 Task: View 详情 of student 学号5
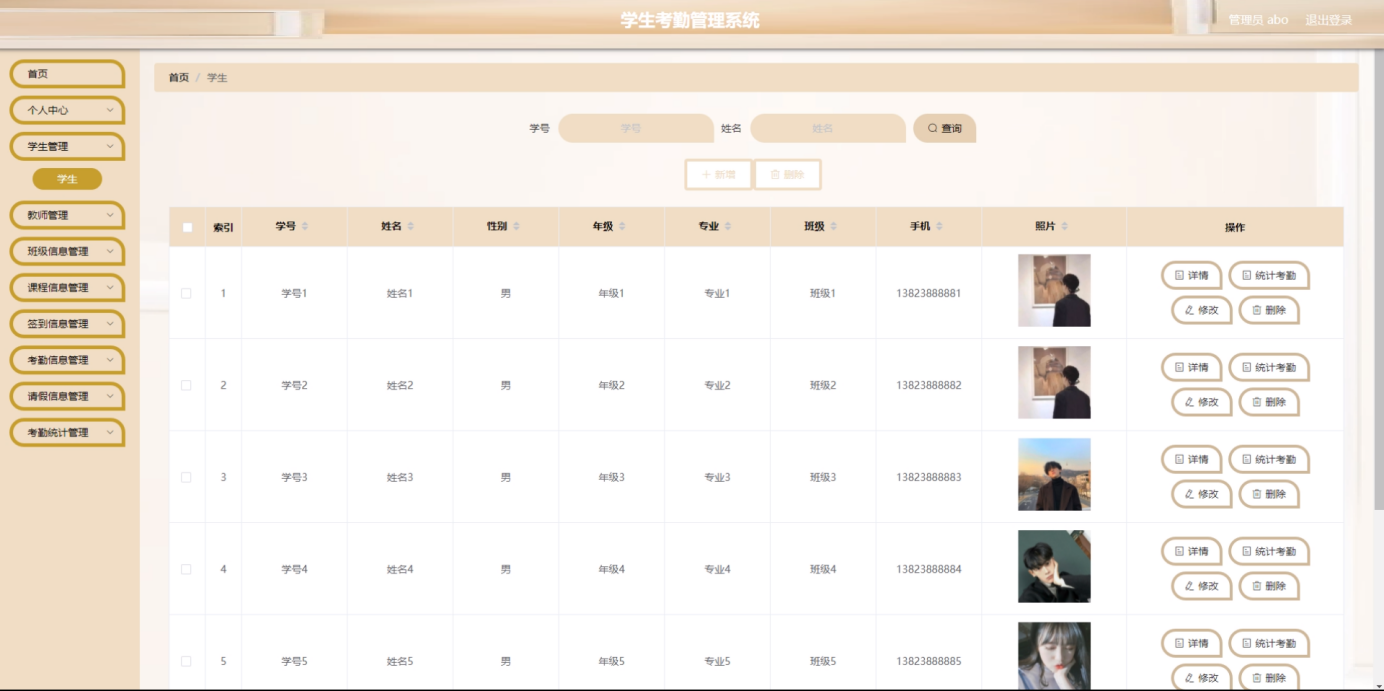(x=1191, y=643)
